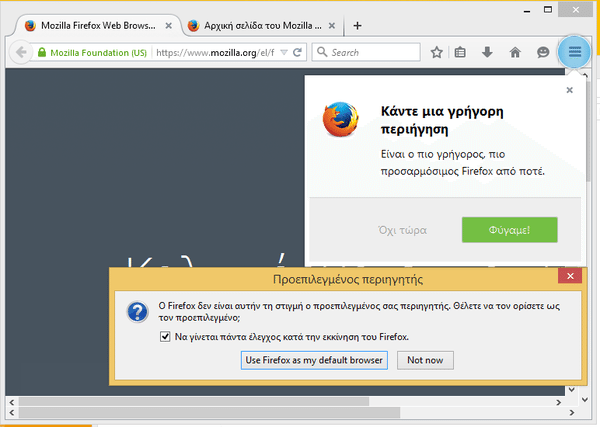Screen dimensions: 600x427
Task: Toggle the always check at startup checkbox
Action: click(165, 337)
